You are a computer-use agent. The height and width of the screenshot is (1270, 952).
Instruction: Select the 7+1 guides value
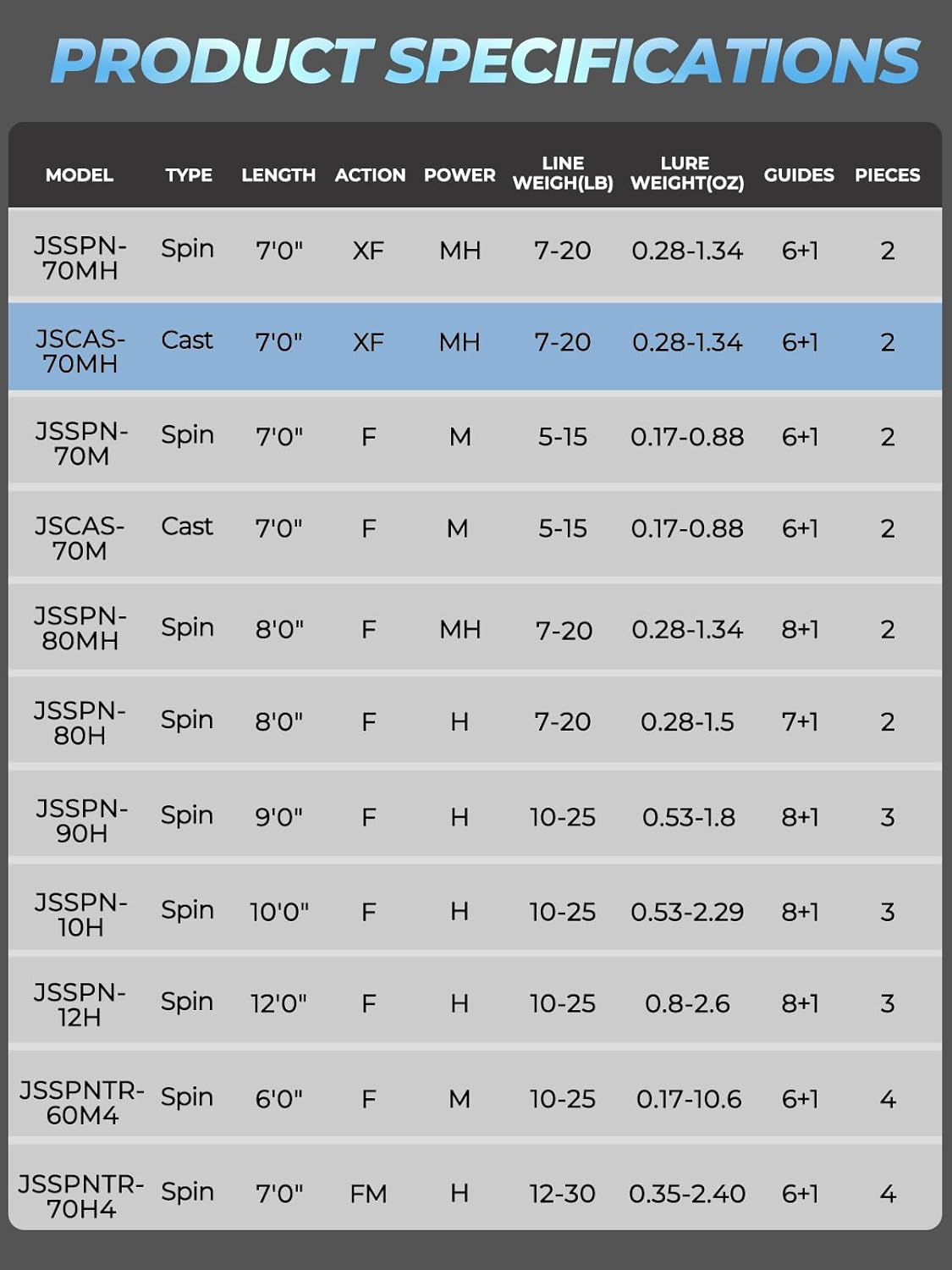pyautogui.click(x=800, y=722)
